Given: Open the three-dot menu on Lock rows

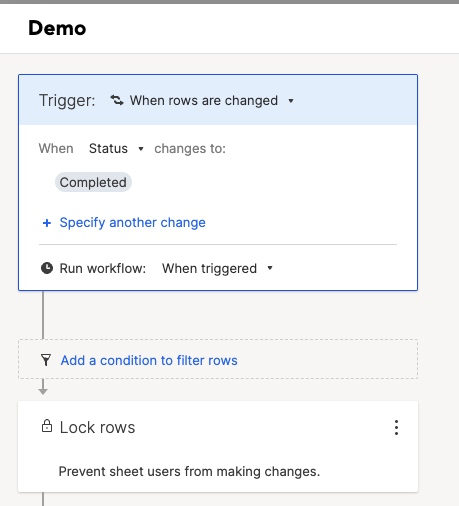Looking at the screenshot, I should [x=396, y=427].
